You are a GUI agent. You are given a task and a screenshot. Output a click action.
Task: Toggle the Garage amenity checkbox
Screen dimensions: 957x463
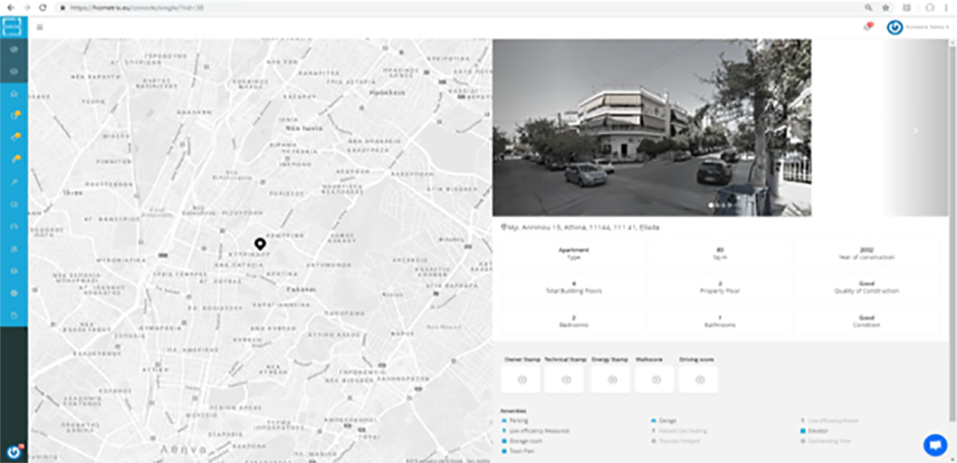tap(654, 421)
